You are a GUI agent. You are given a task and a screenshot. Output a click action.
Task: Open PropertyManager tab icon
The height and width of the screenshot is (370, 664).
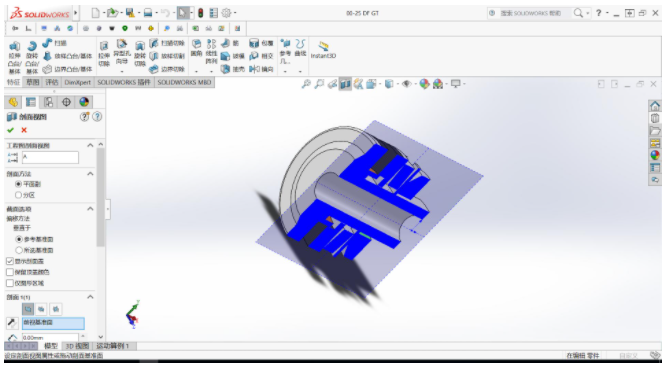click(30, 102)
